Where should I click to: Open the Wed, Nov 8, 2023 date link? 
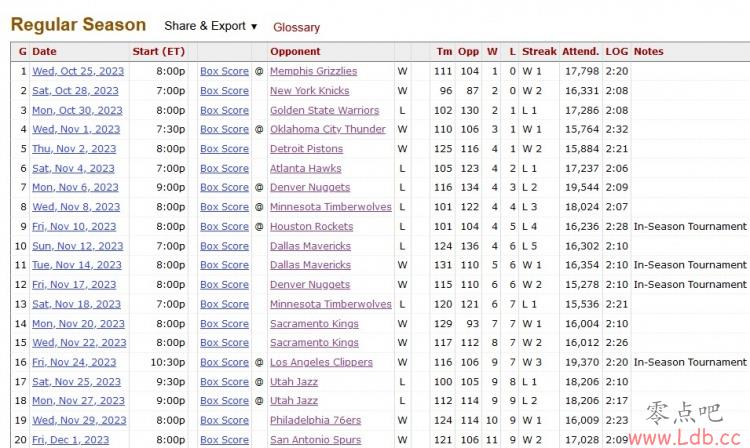pos(76,207)
